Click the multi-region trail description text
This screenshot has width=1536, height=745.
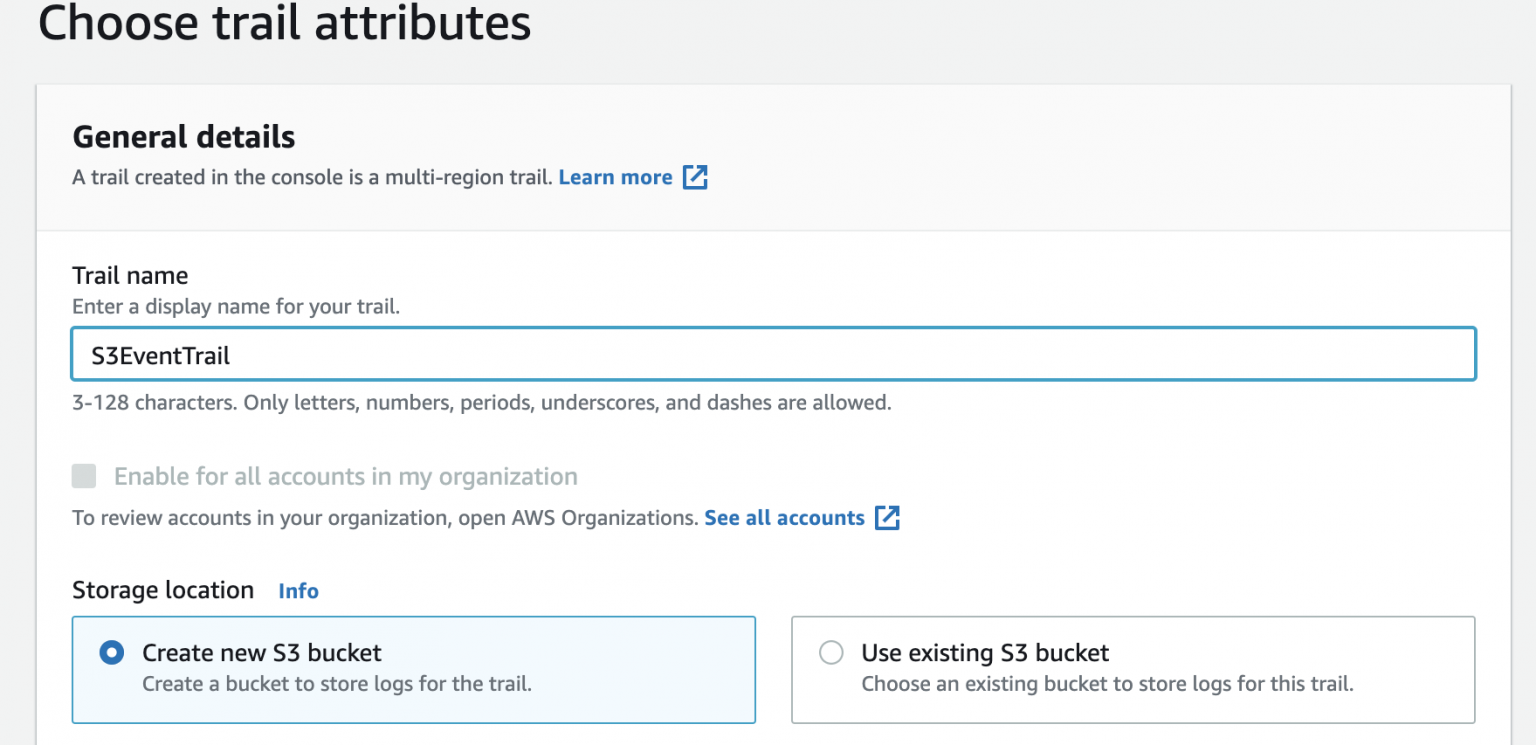pyautogui.click(x=310, y=177)
